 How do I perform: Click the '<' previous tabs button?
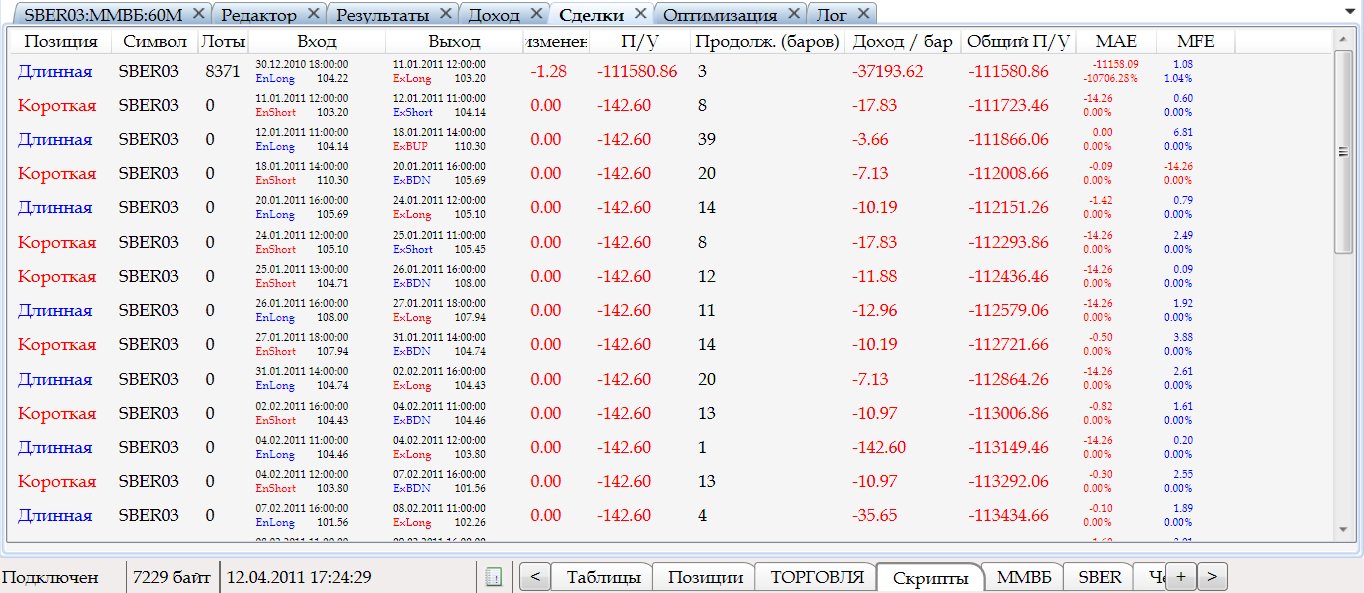tap(535, 577)
